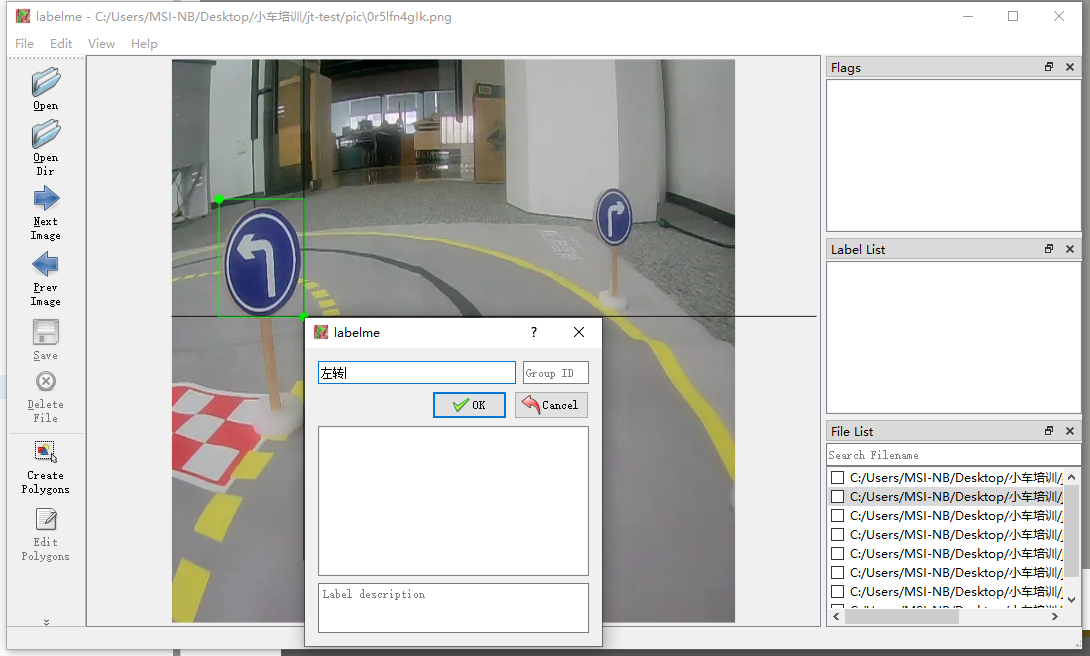Expand the toolbar overflow chevron
This screenshot has width=1090, height=656.
pos(46,621)
